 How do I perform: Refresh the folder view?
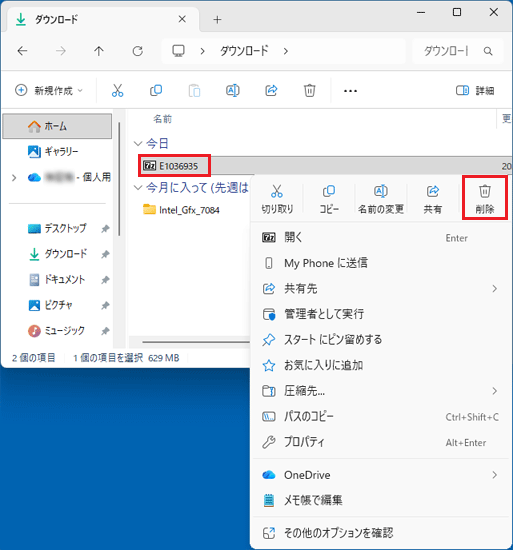click(x=137, y=51)
